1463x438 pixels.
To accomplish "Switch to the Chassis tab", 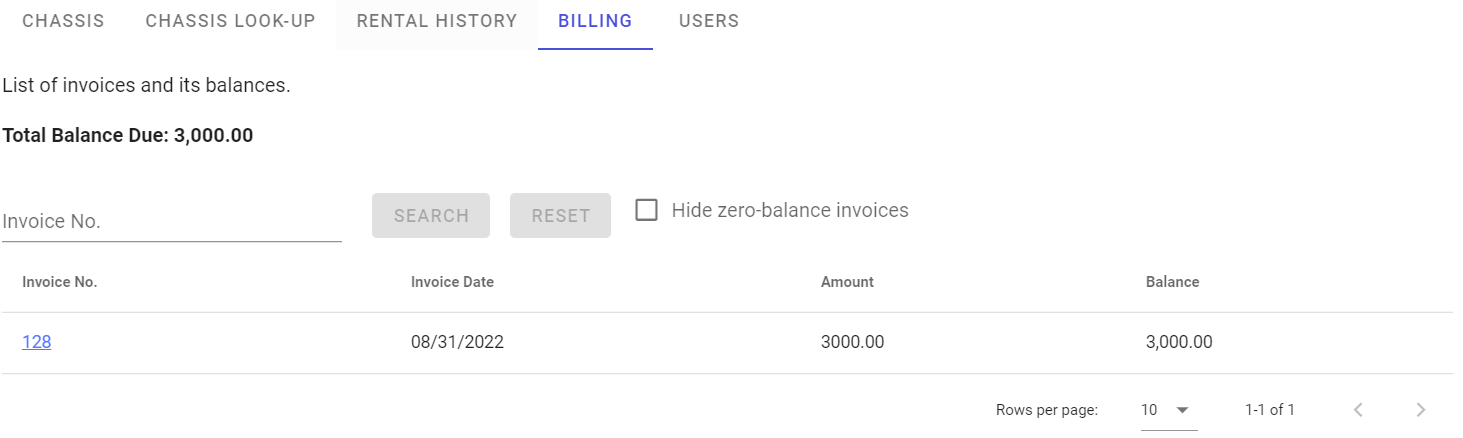I will (x=63, y=21).
